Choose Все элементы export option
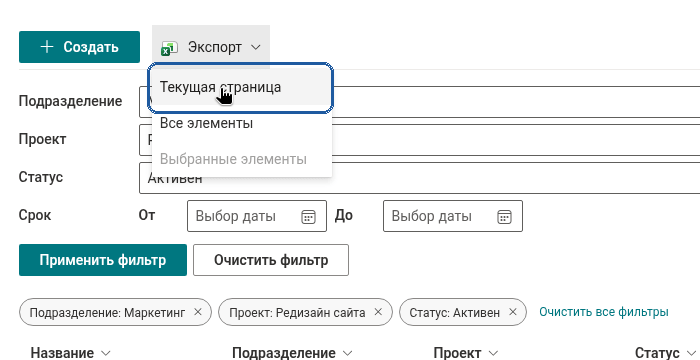 242,123
